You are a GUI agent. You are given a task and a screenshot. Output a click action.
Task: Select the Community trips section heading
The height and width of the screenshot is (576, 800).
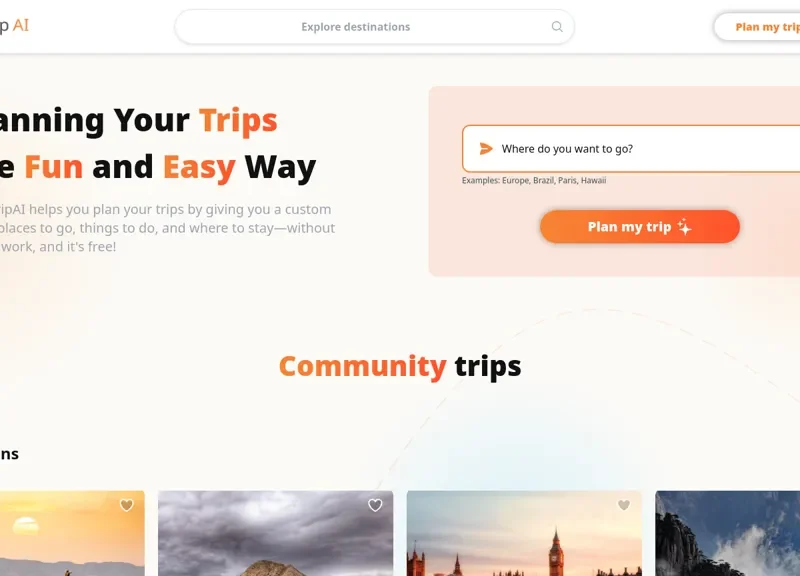400,366
